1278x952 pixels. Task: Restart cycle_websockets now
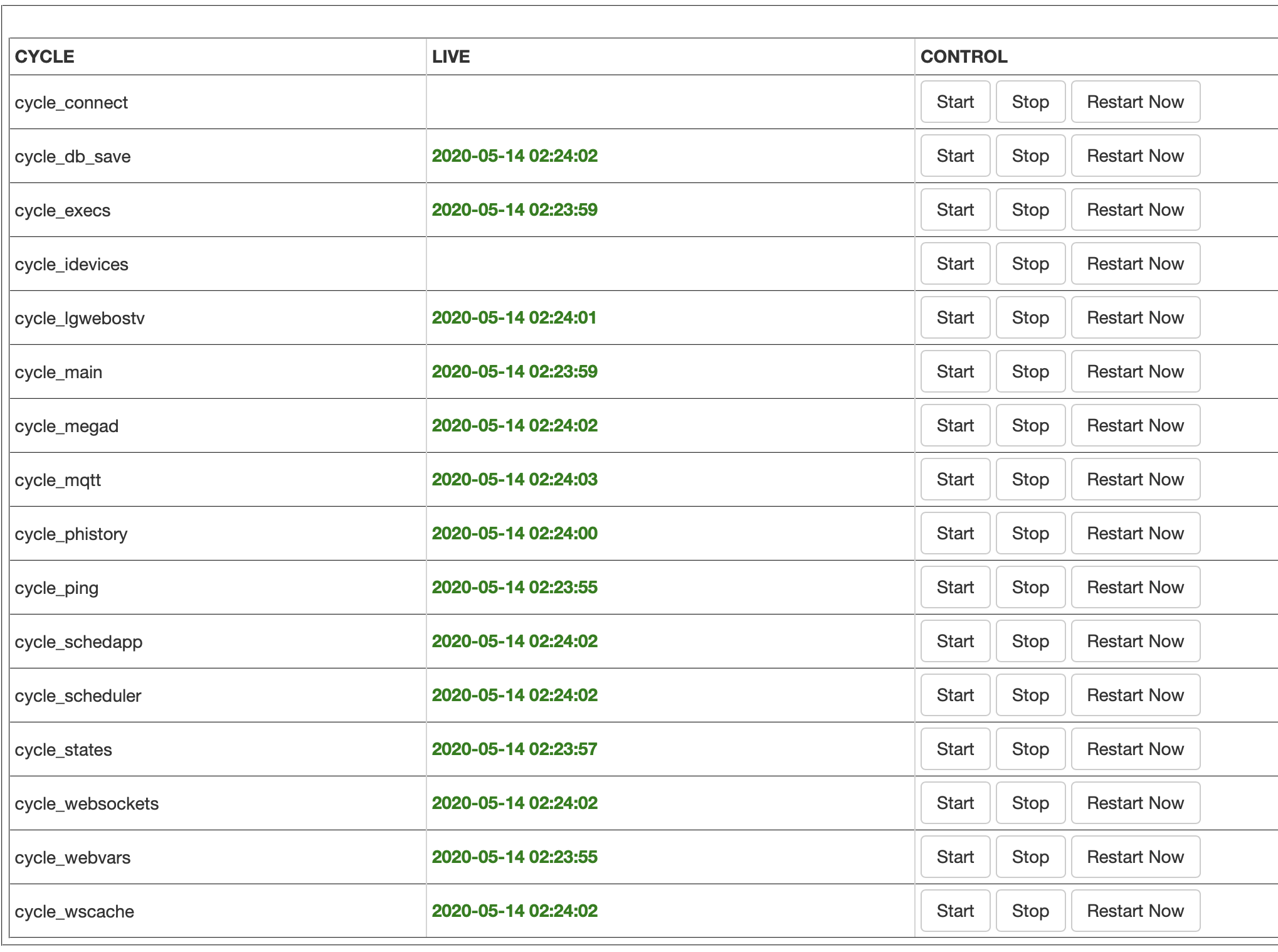click(x=1134, y=803)
